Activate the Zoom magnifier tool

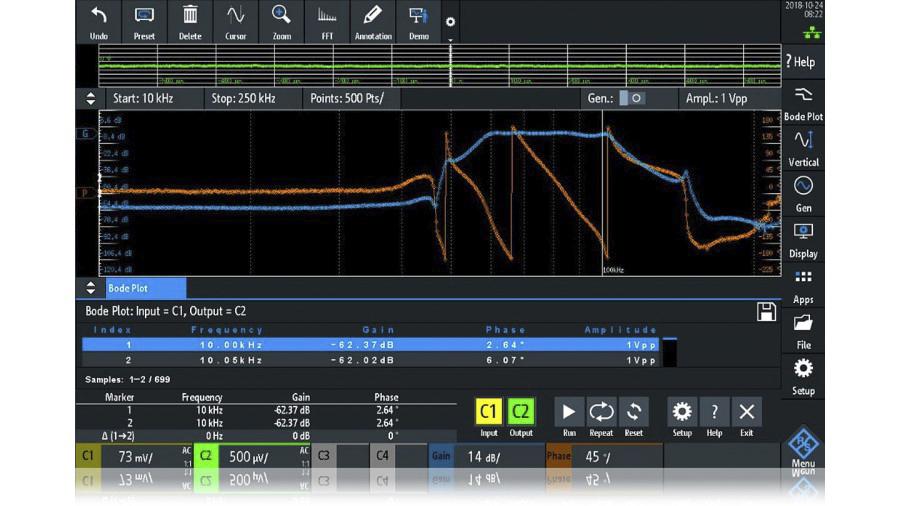point(281,20)
